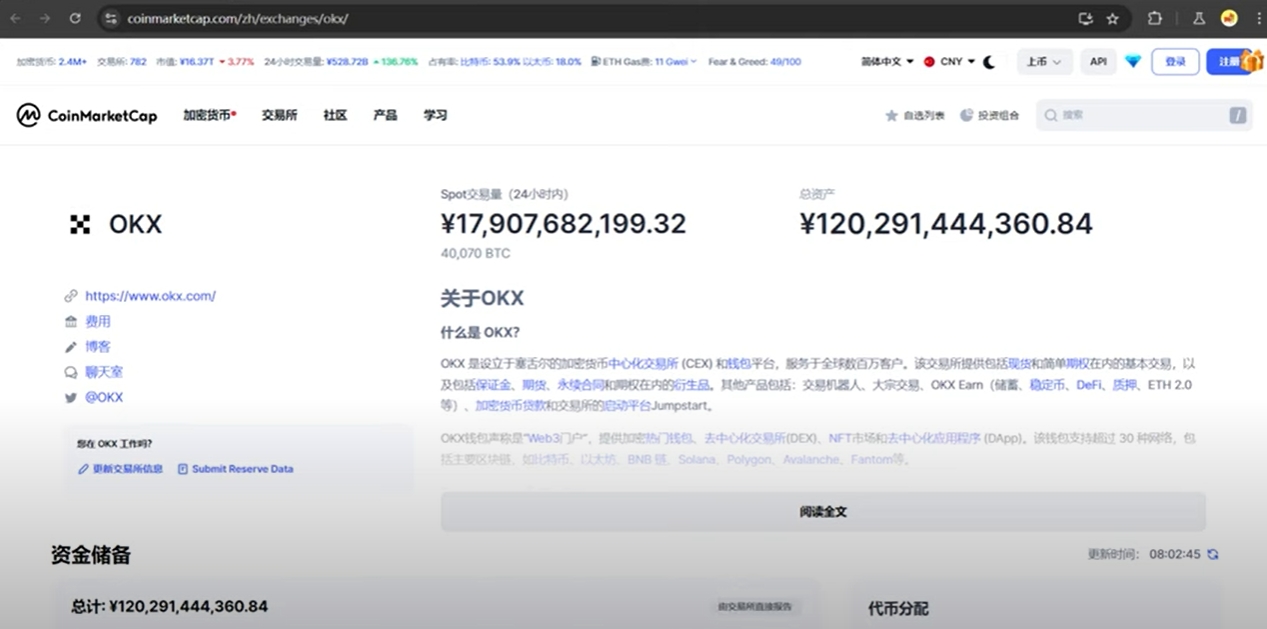Click the 市值 ¥16.37T value
This screenshot has height=629, width=1267.
point(196,62)
